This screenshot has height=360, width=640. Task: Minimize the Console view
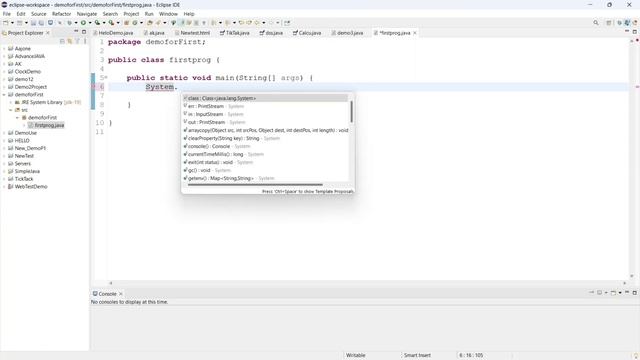[627, 292]
